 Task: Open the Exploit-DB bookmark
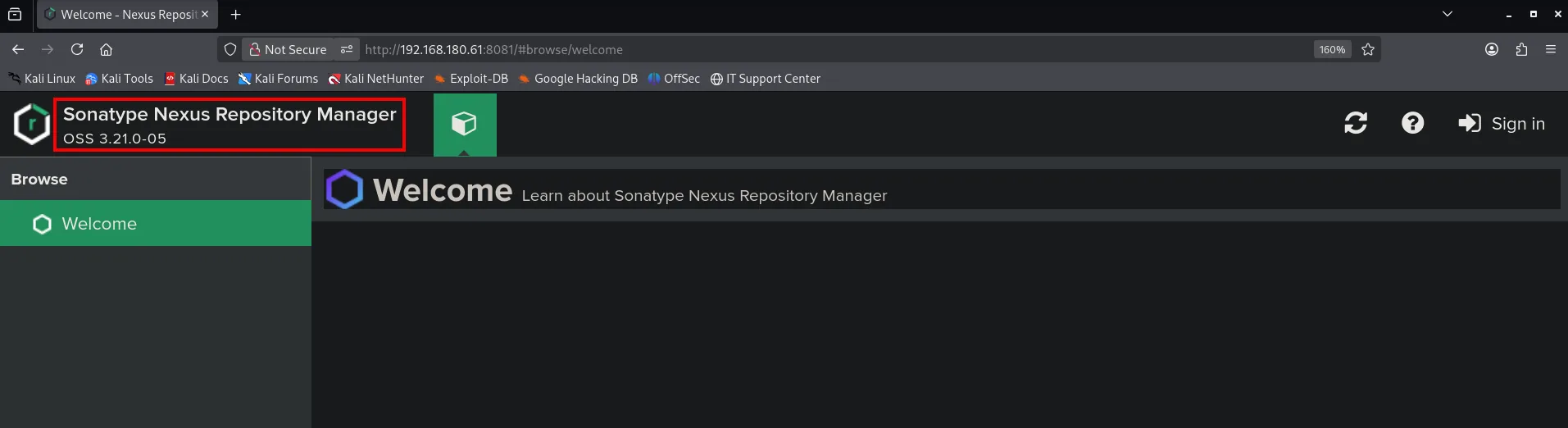click(471, 79)
